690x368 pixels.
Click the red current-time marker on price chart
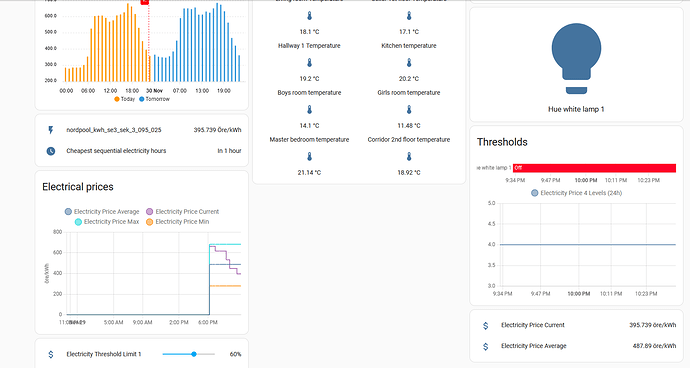click(x=145, y=2)
